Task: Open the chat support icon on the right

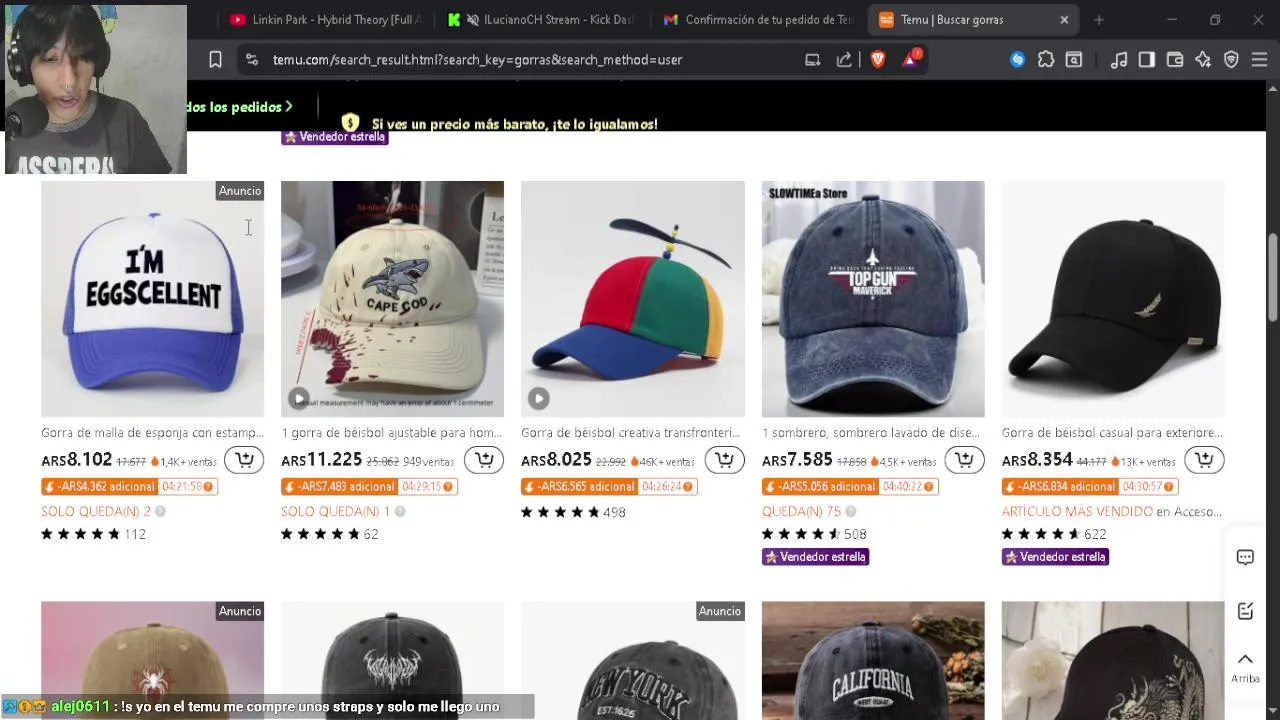Action: click(x=1245, y=558)
